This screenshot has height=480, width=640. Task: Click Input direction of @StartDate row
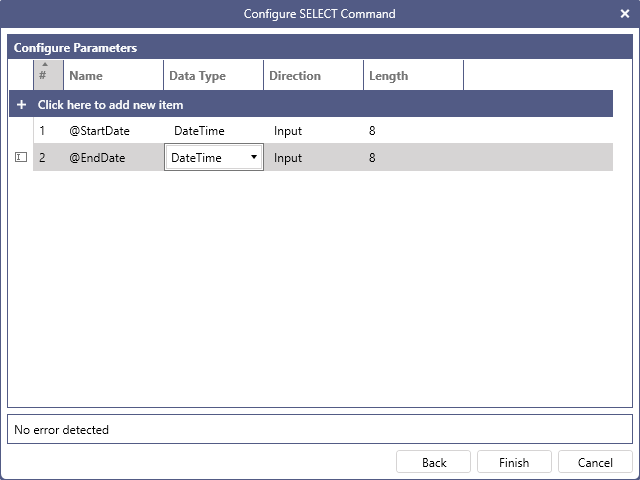coord(288,131)
